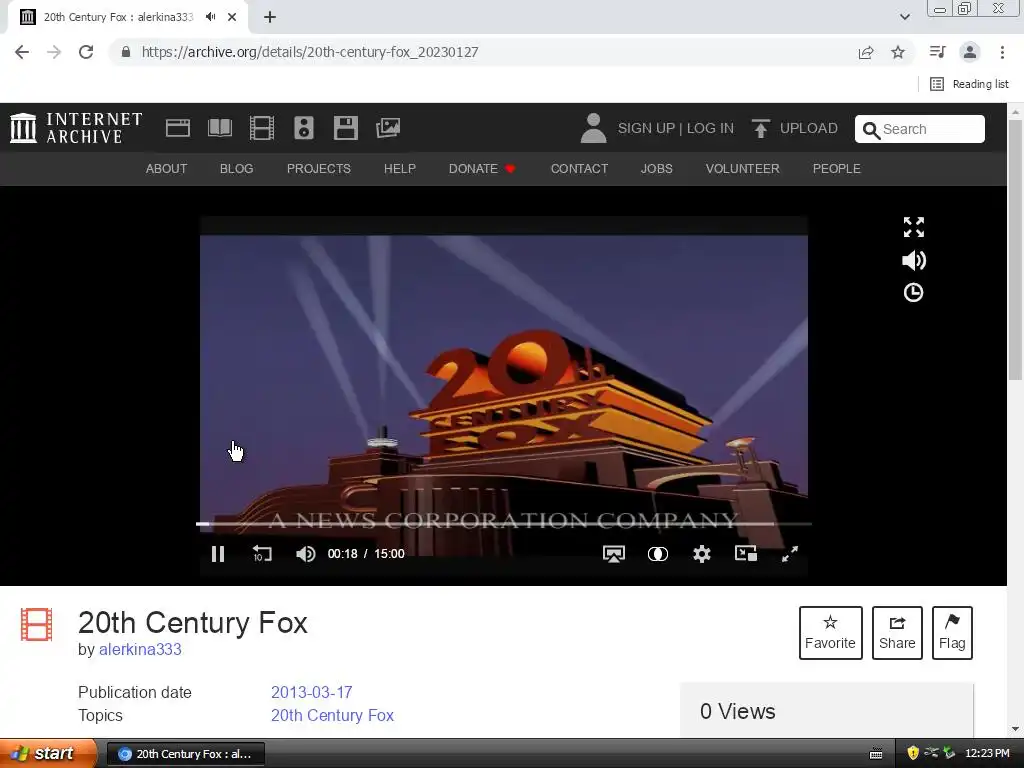
Task: Open the DONATE menu item
Action: point(482,168)
